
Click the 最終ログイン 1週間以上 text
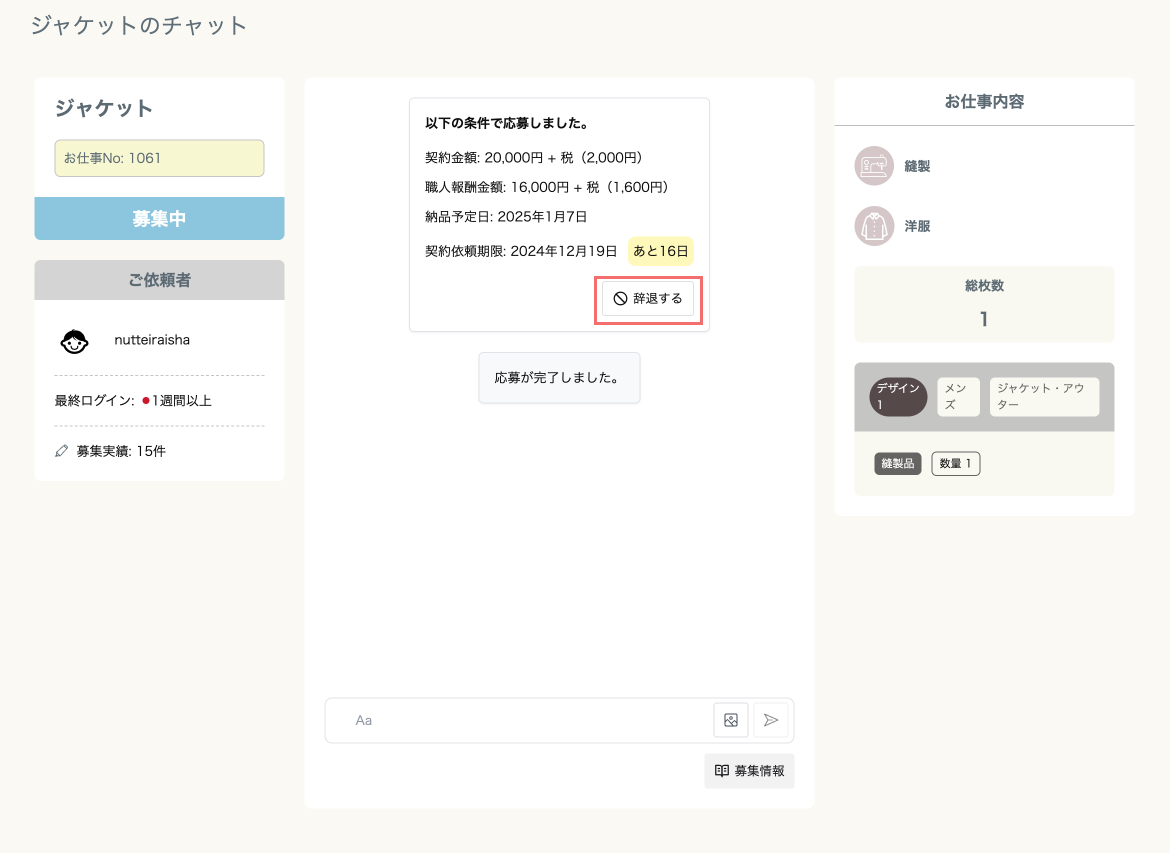tap(133, 401)
